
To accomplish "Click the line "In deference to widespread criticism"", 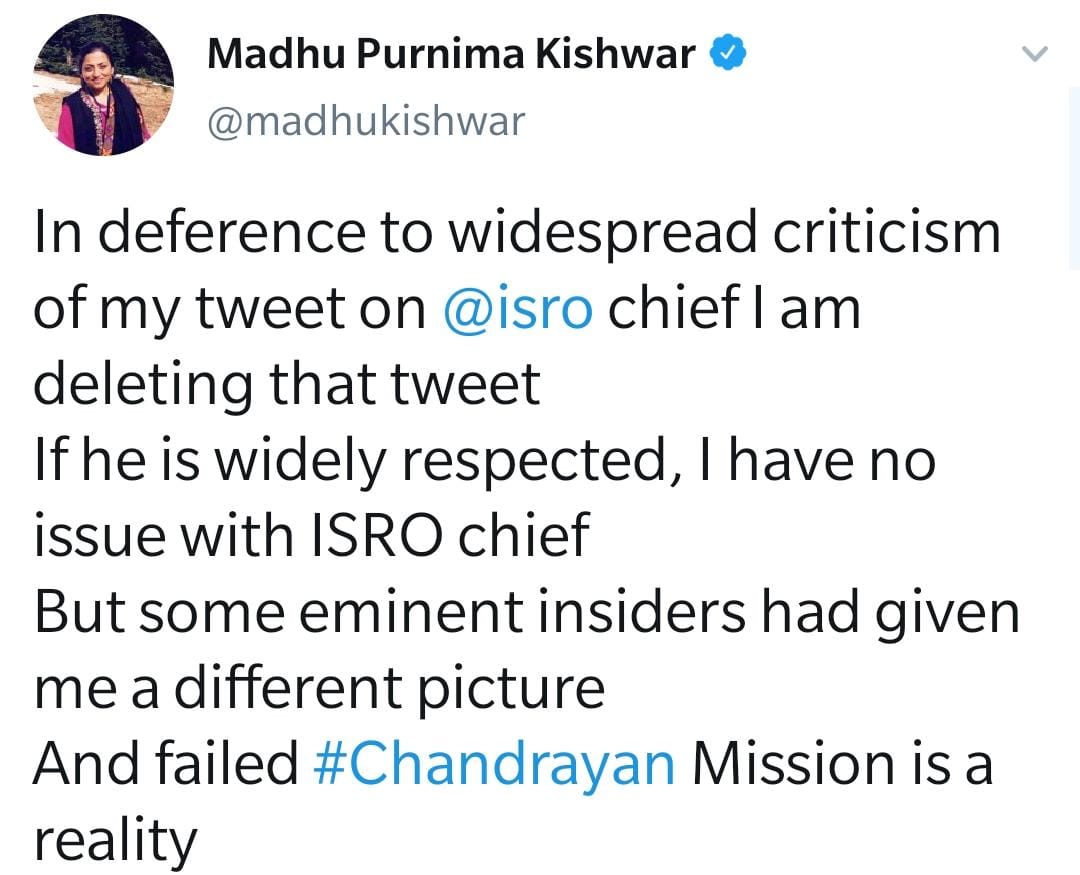I will pyautogui.click(x=517, y=233).
